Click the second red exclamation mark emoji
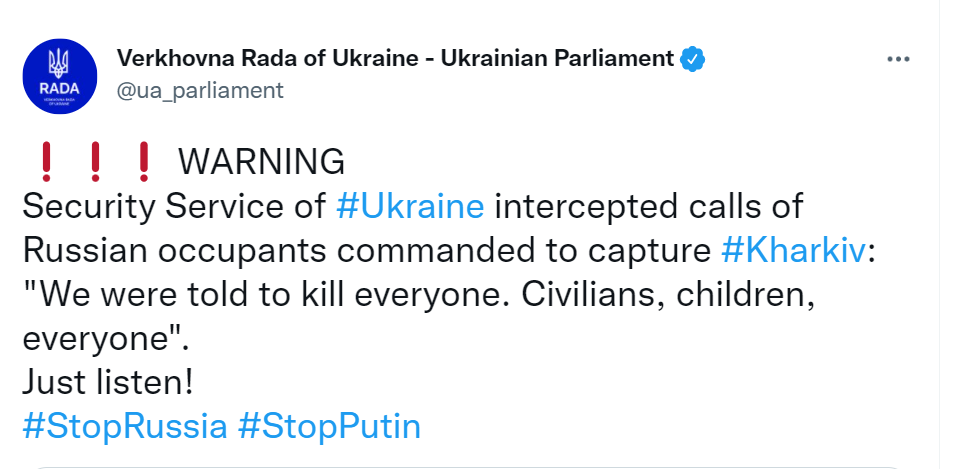Viewport: 959px width, 469px height. (x=95, y=160)
